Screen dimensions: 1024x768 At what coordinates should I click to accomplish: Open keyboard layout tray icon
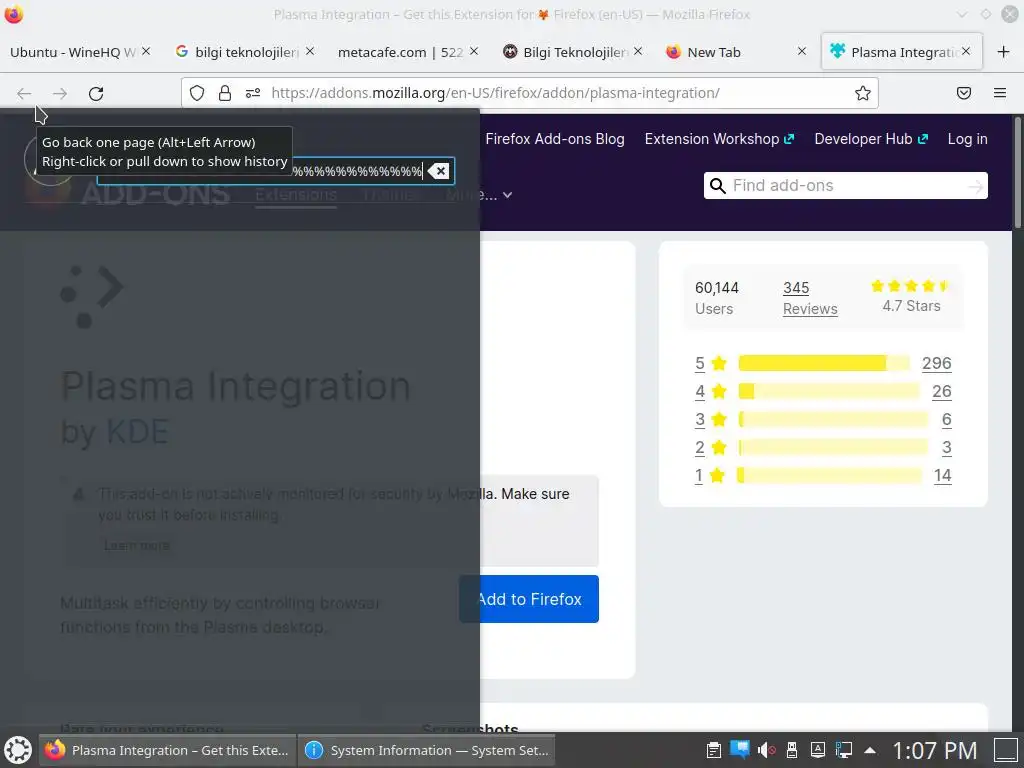tap(818, 750)
